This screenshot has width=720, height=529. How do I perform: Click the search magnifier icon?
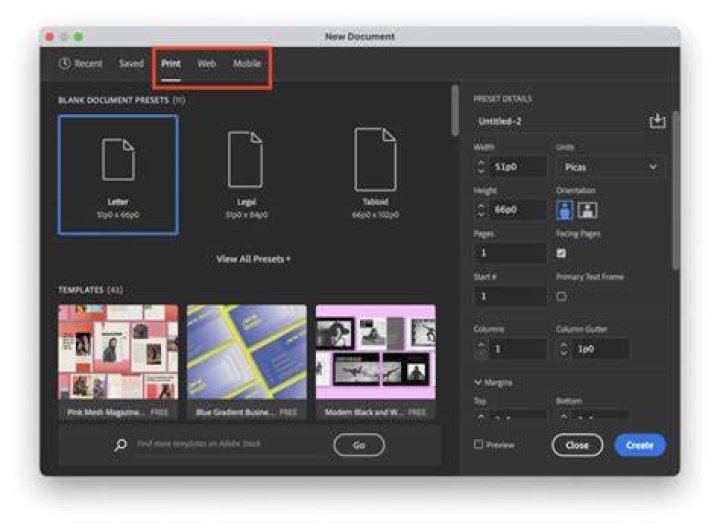point(120,445)
